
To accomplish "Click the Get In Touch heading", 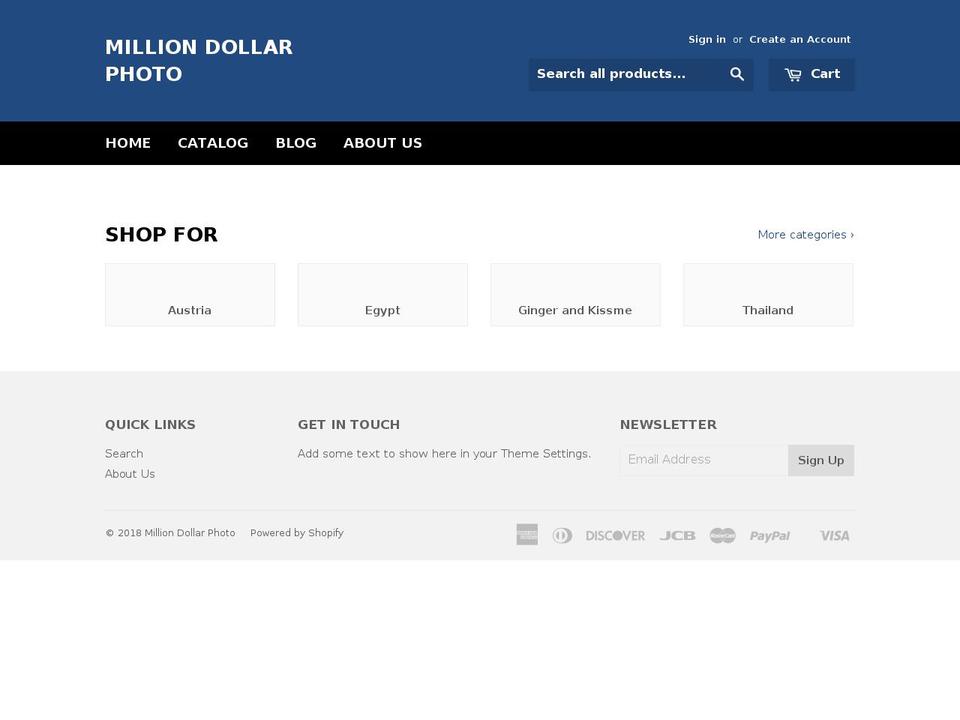I will tap(349, 425).
